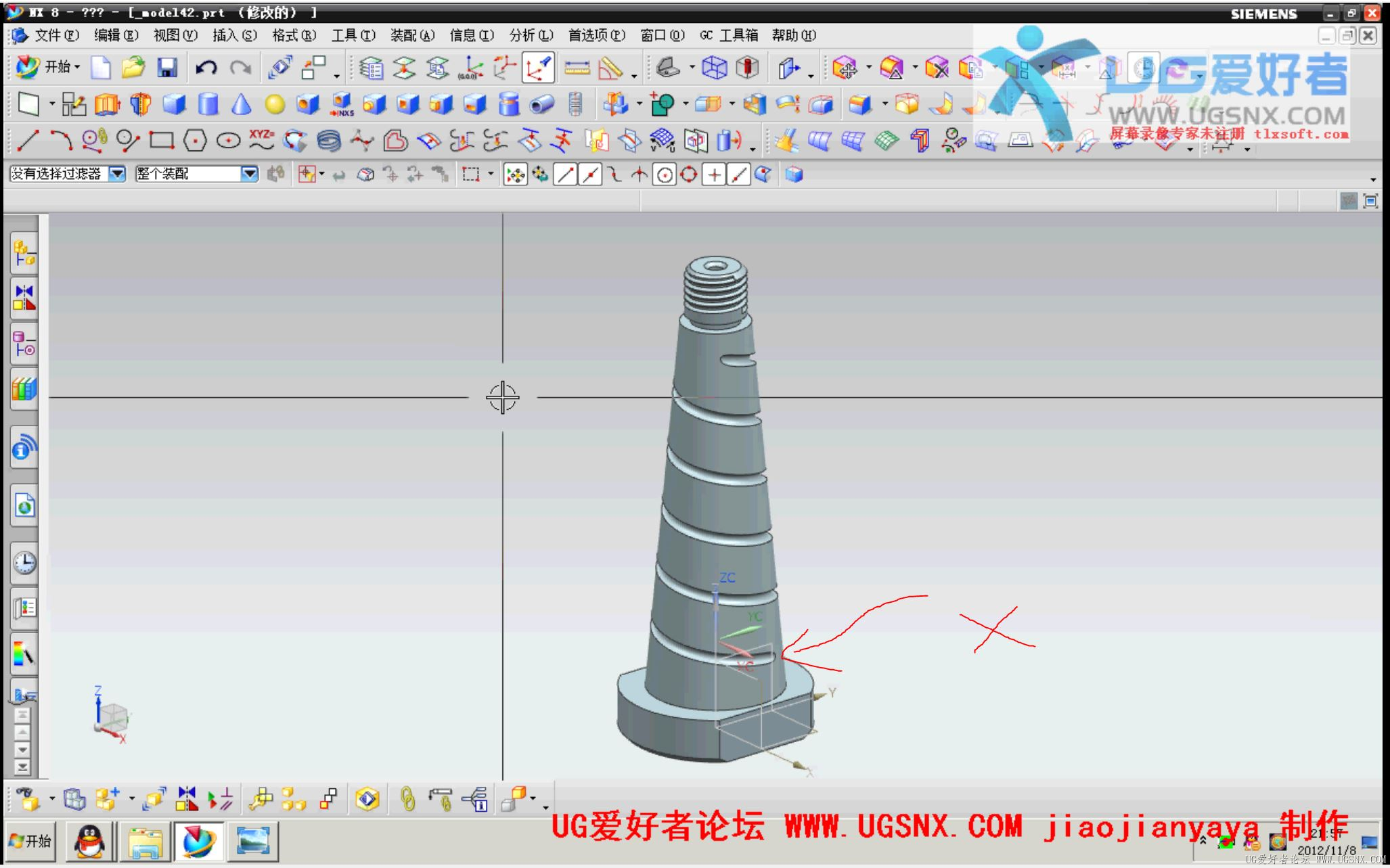Select the Polygon curve tool

point(195,141)
